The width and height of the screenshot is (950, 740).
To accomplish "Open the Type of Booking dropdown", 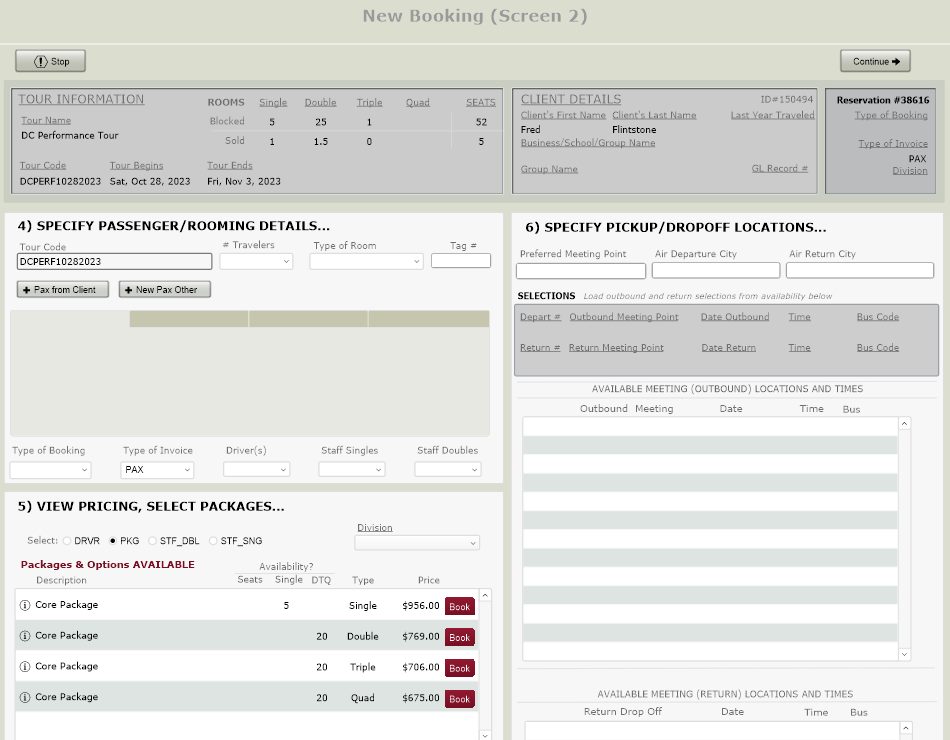I will 50,470.
